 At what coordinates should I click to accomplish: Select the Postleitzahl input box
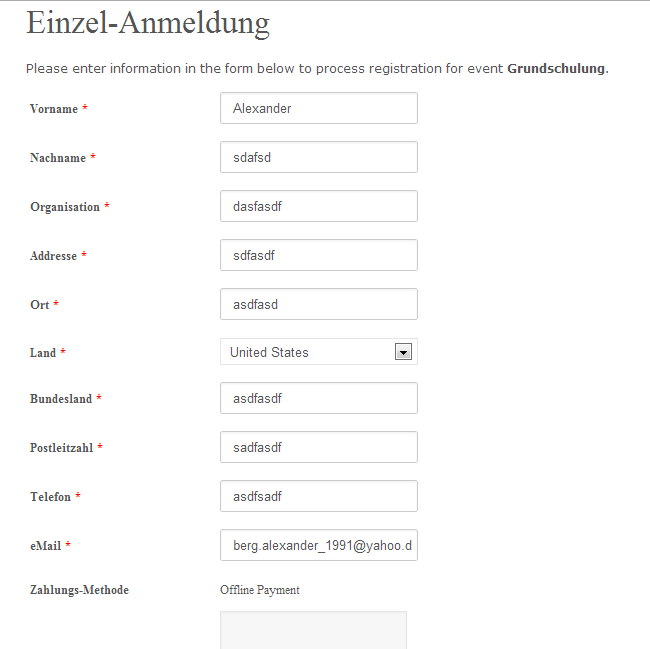319,447
